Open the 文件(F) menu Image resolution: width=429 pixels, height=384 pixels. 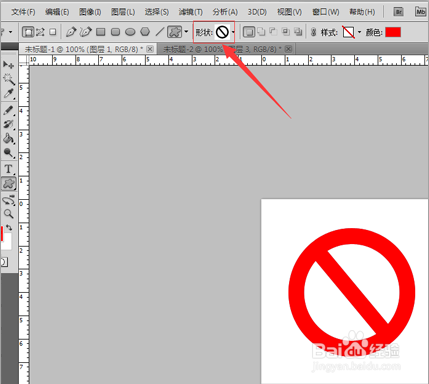point(23,12)
